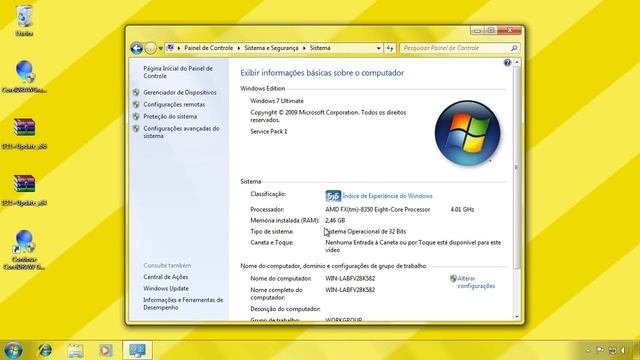The width and height of the screenshot is (640, 360).
Task: Click the refresh button beside the address bar
Action: (390, 48)
